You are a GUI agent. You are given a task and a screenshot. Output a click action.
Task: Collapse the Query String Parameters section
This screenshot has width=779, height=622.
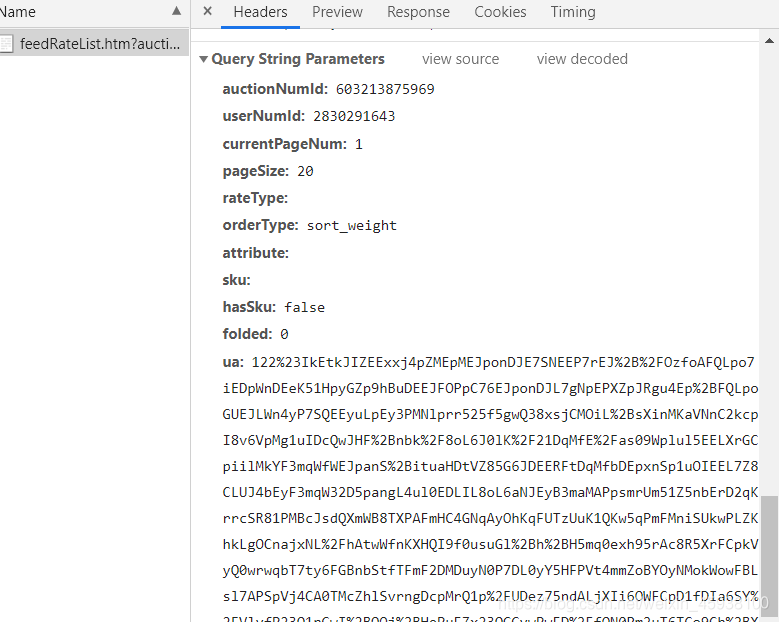tap(203, 59)
